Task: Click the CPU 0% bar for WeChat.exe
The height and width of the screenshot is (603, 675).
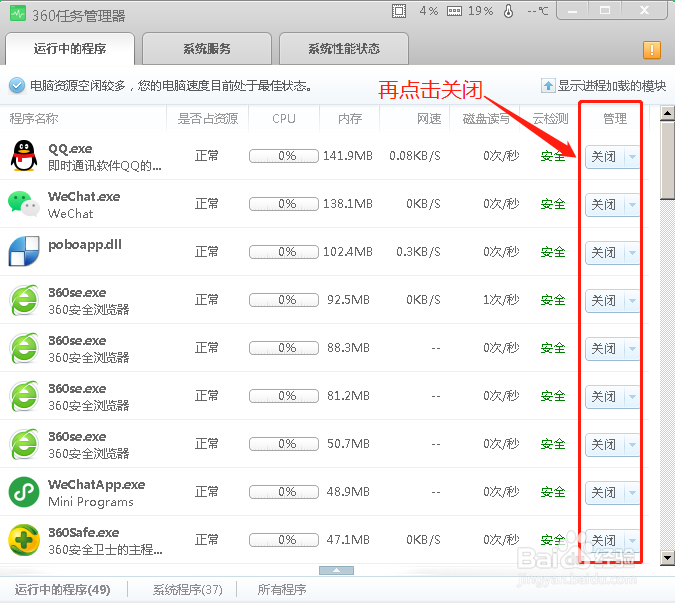Action: 284,204
